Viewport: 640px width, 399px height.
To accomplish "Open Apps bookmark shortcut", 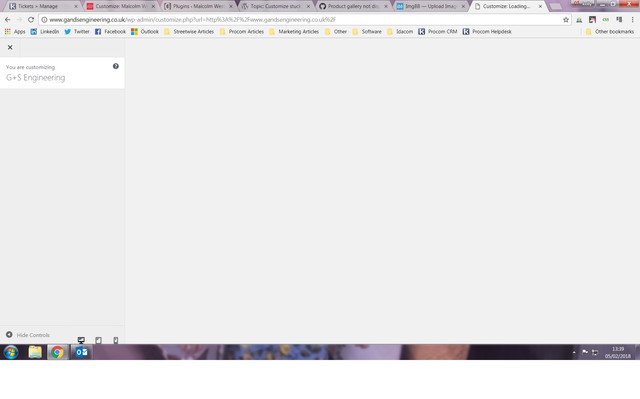I will click(15, 31).
